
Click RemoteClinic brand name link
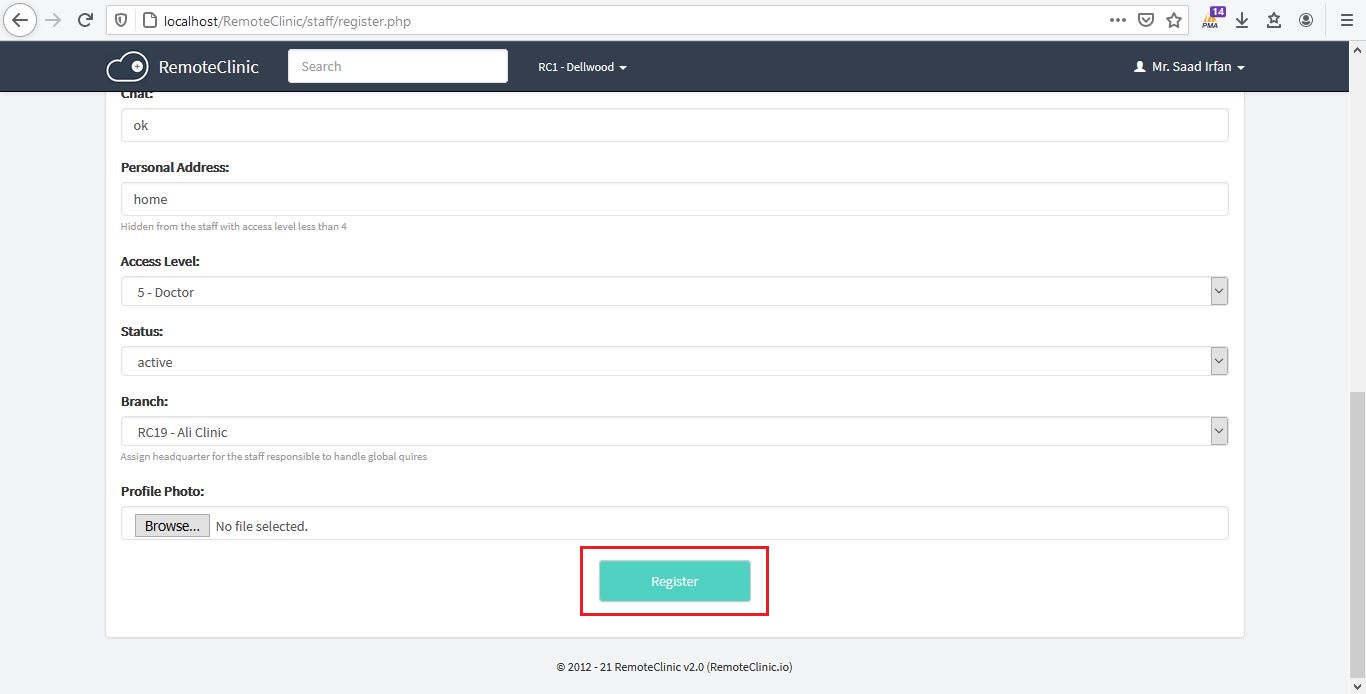208,67
